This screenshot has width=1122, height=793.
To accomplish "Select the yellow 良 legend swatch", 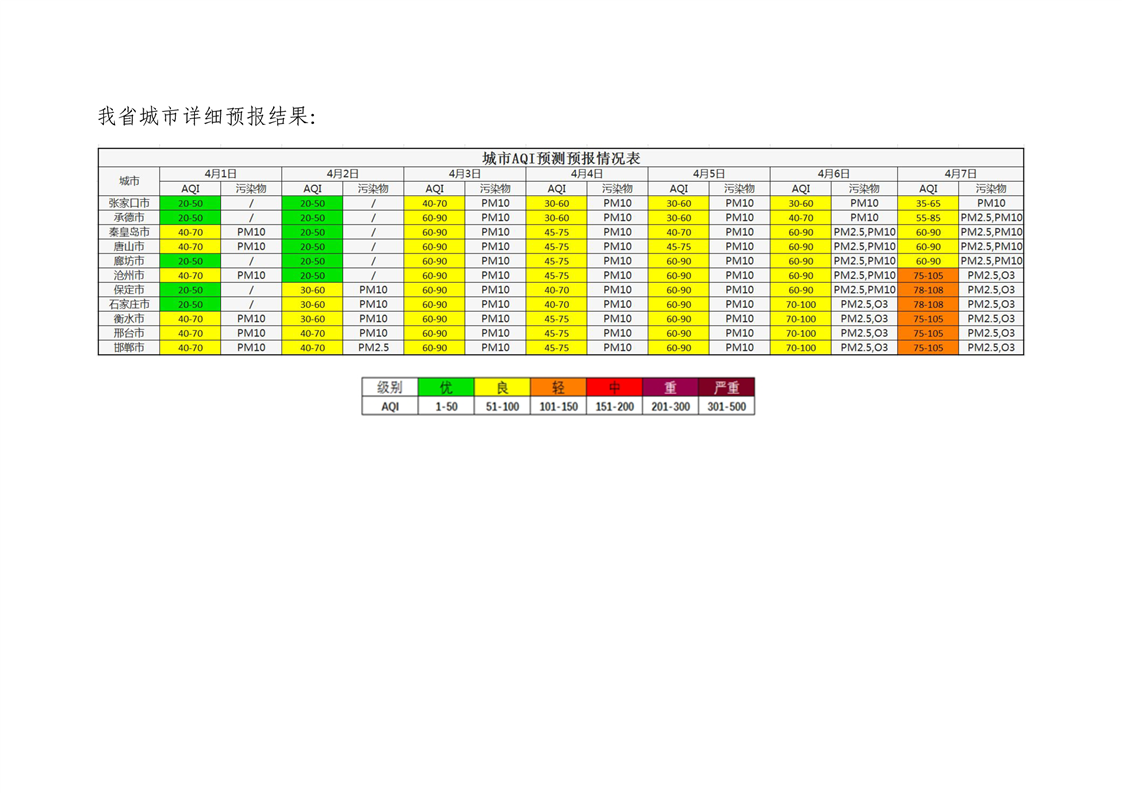I will [x=503, y=388].
